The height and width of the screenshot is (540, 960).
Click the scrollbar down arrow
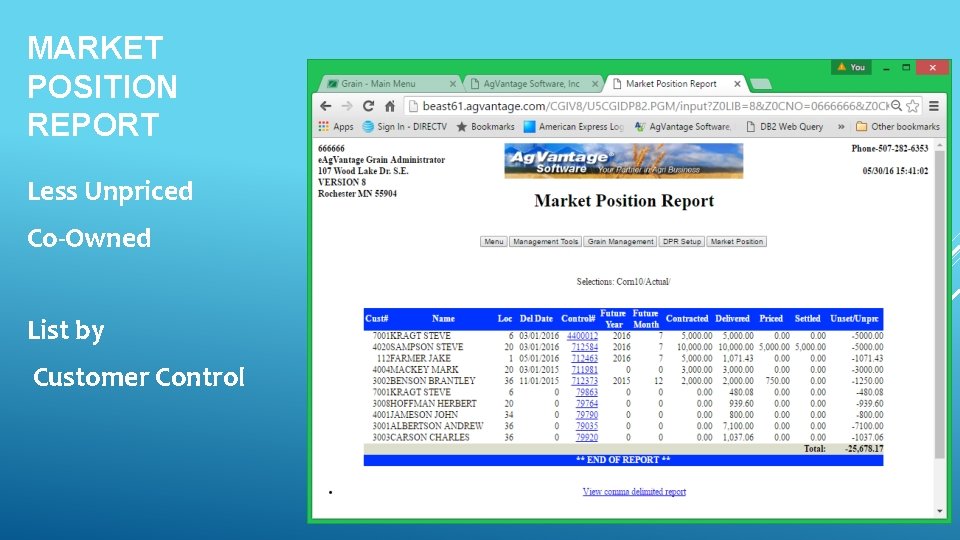coord(940,511)
